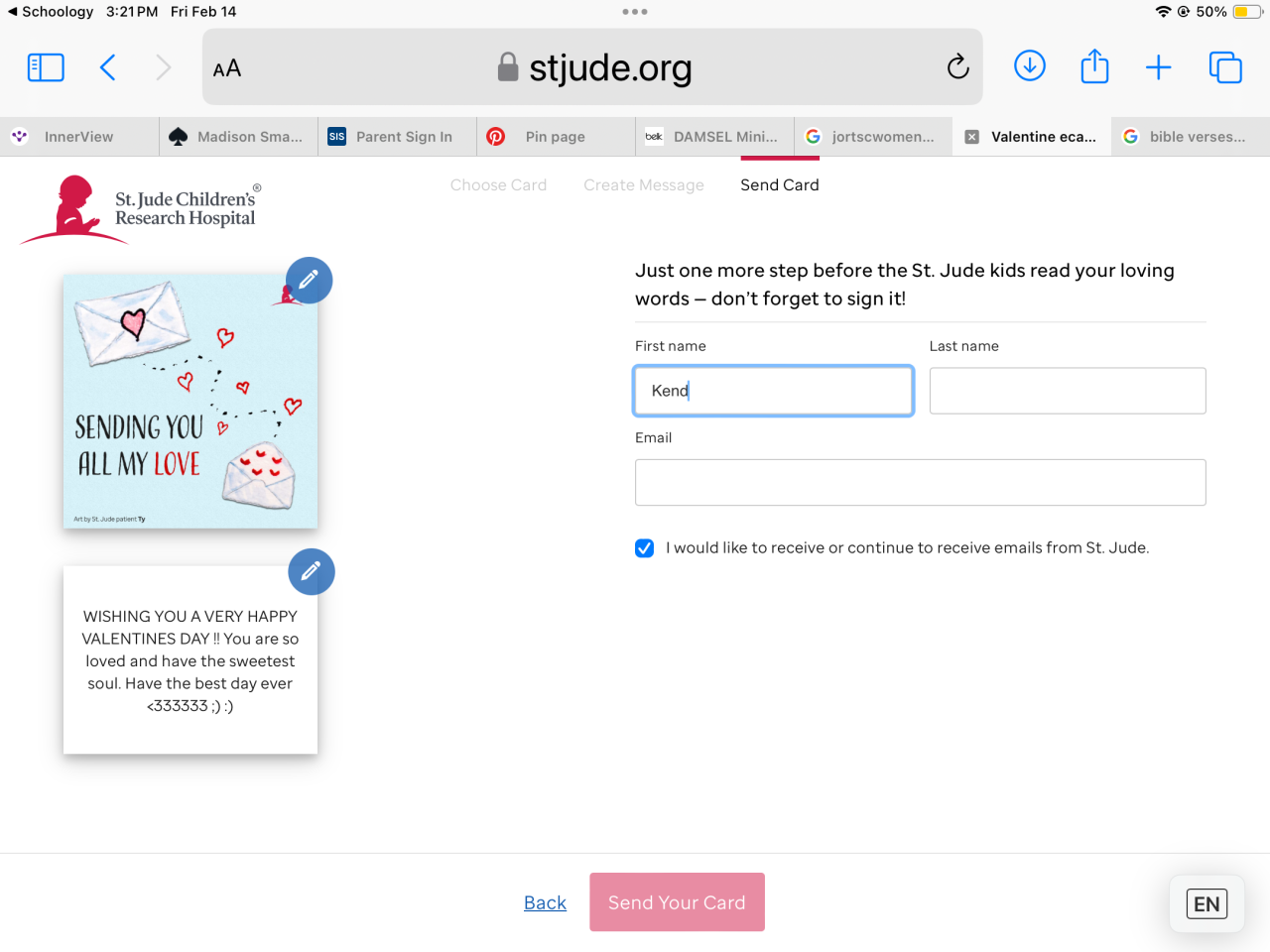Add a new tab with plus icon
This screenshot has height=952, width=1270.
1158,67
